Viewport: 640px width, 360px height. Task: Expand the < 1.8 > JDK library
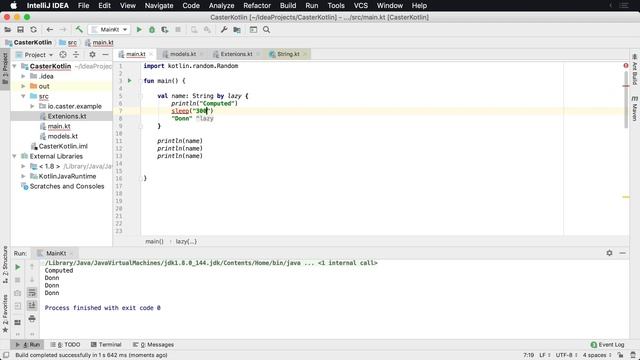(x=23, y=166)
